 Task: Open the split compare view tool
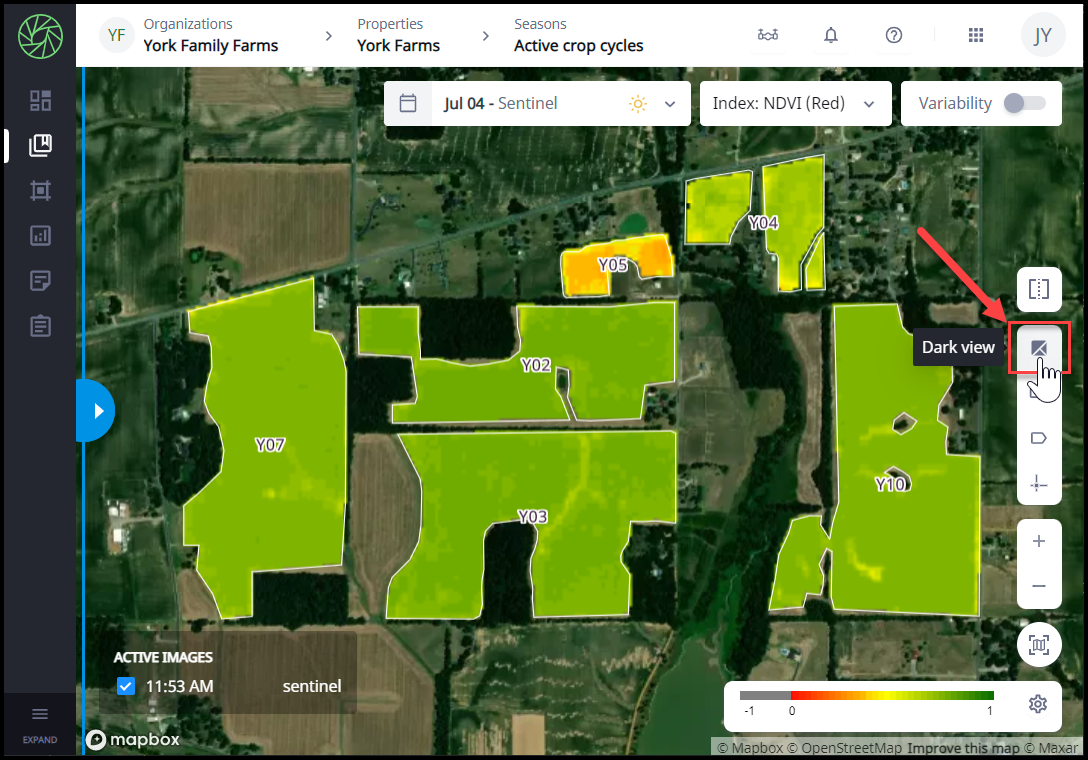1038,290
